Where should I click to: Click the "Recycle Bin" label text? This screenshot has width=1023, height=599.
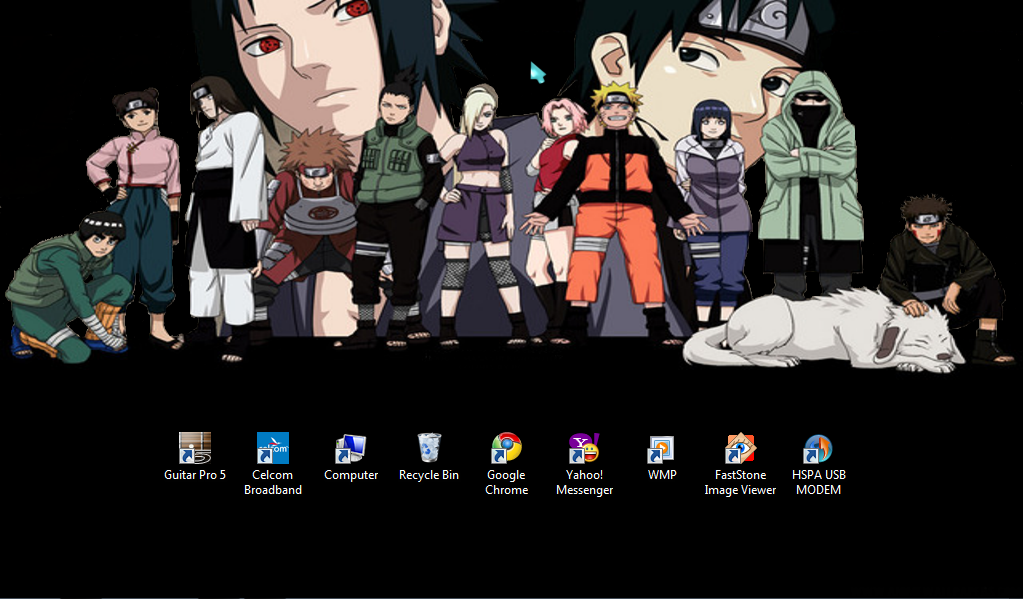pos(429,475)
